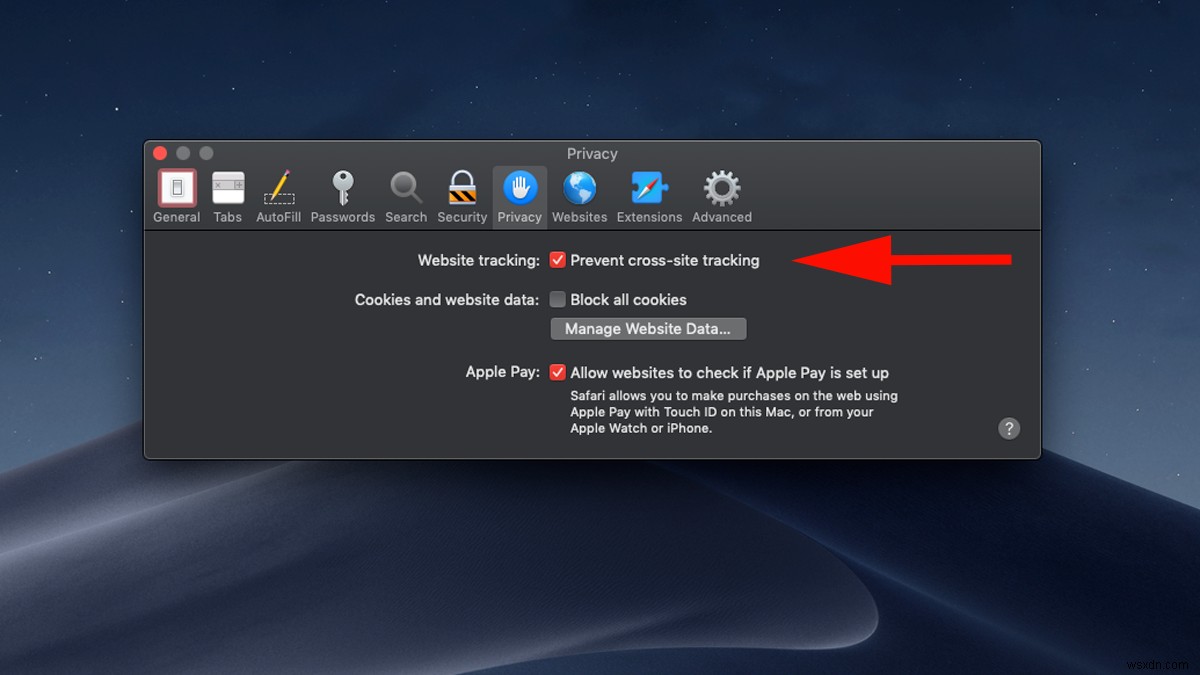Viewport: 1200px width, 675px height.
Task: Disable Prevent cross-site tracking
Action: pos(558,259)
